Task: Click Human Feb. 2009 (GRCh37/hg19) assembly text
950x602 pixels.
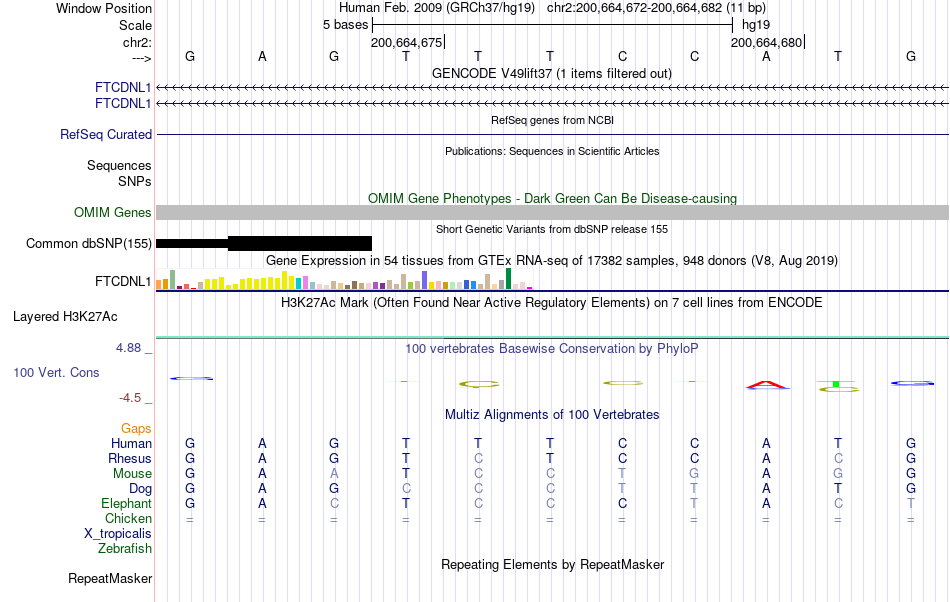Action: [437, 8]
